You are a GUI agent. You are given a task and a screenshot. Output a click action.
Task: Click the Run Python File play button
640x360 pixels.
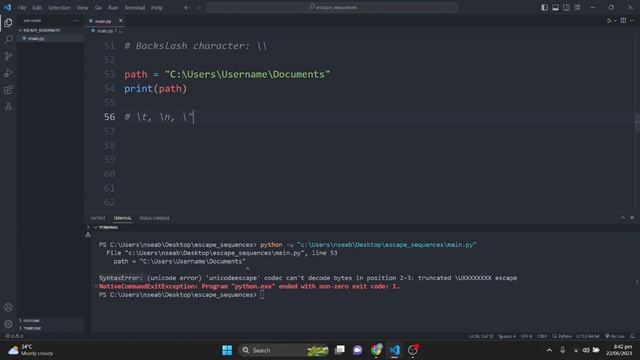[609, 20]
